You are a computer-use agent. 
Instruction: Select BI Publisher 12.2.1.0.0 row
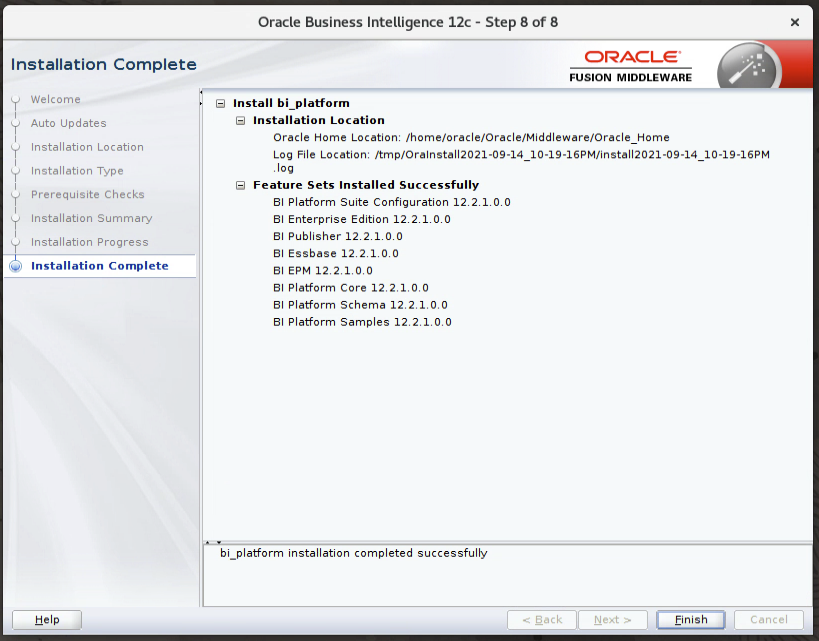pos(337,237)
